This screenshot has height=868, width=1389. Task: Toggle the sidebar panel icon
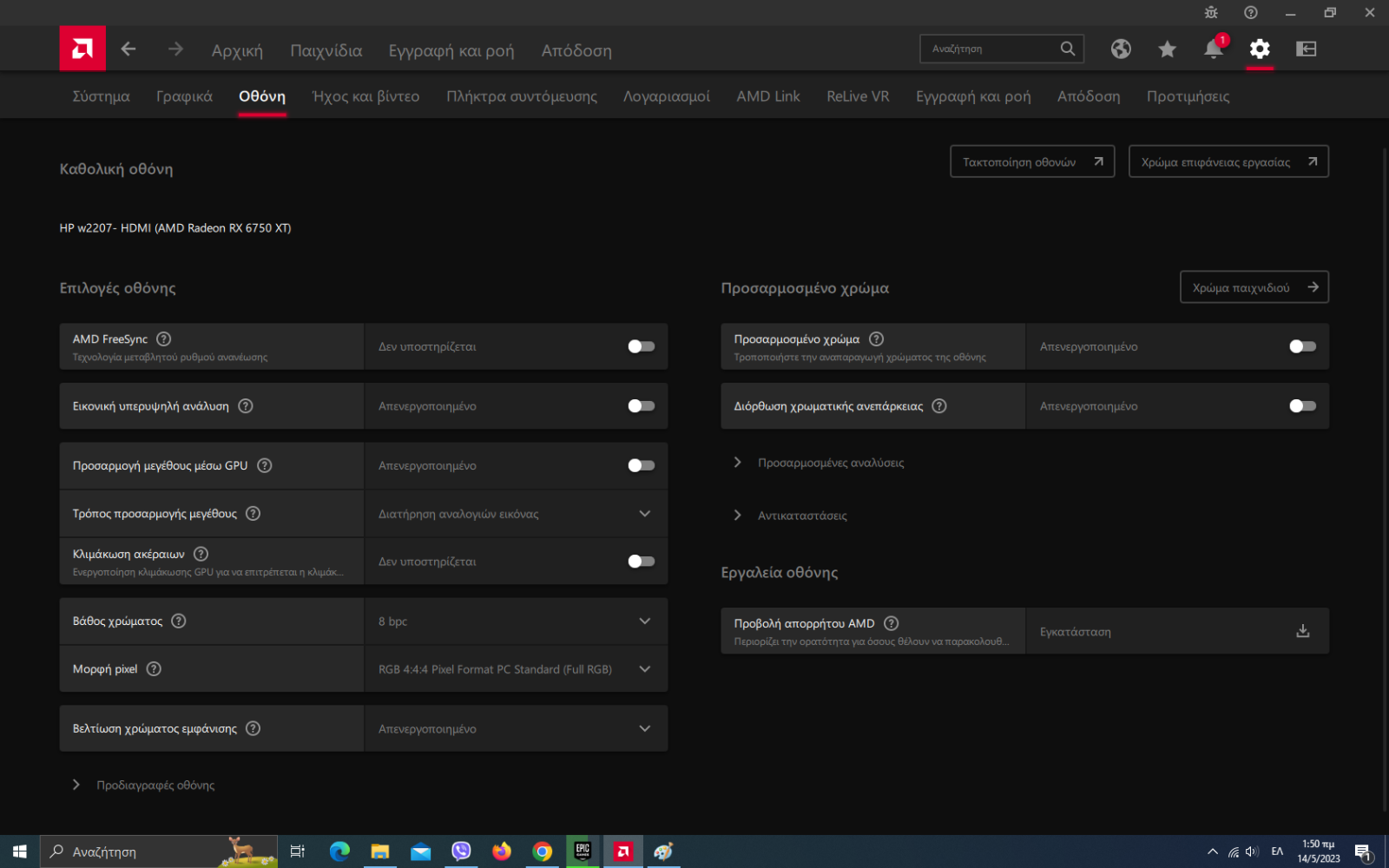click(1307, 49)
